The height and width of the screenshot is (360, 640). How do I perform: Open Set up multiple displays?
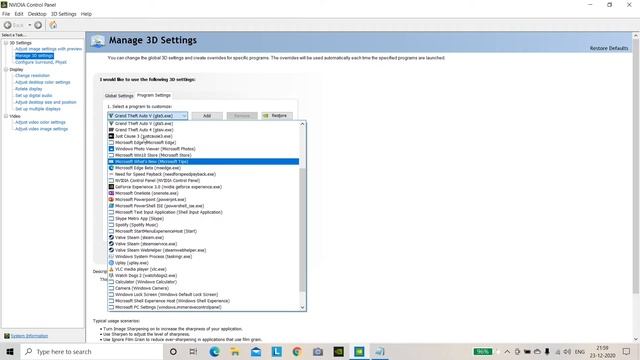pos(38,109)
